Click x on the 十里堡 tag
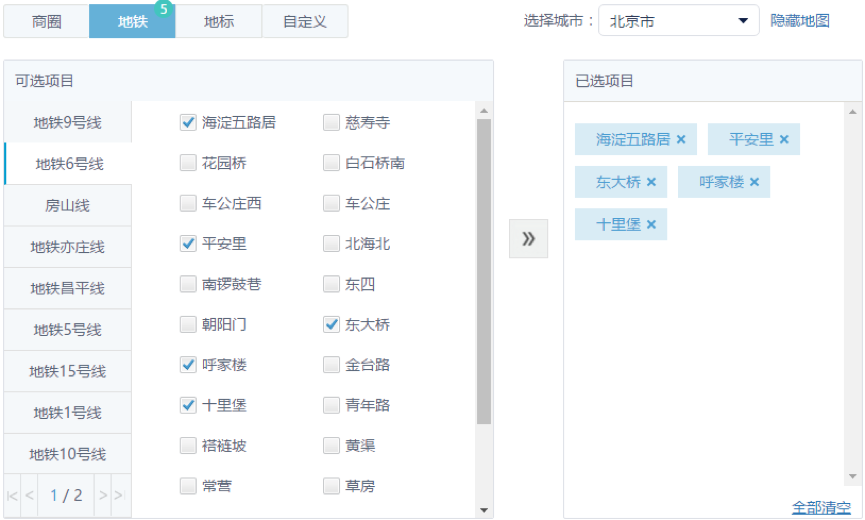The height and width of the screenshot is (520, 865). point(651,225)
